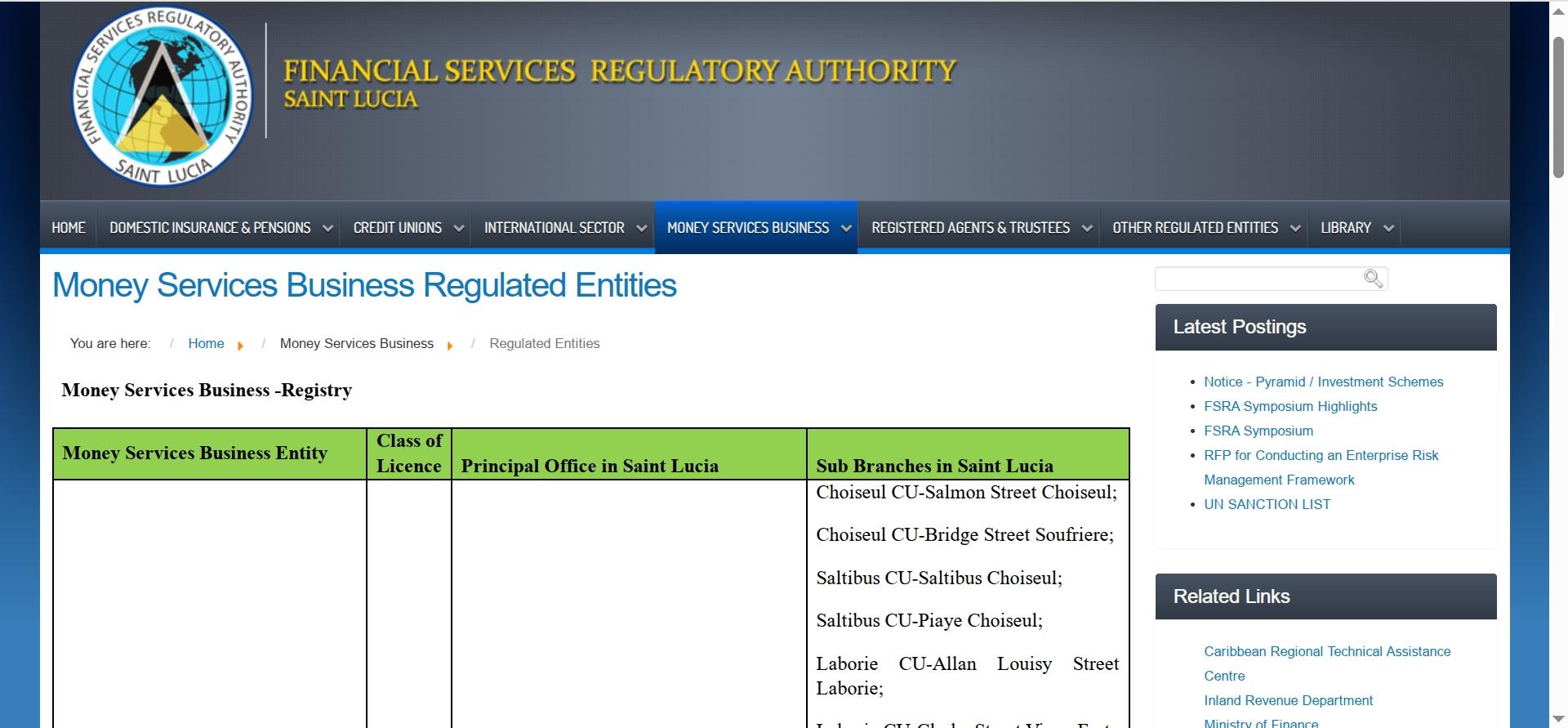Viewport: 1568px width, 728px height.
Task: Expand the Credit Unions menu arrow
Action: (x=459, y=228)
